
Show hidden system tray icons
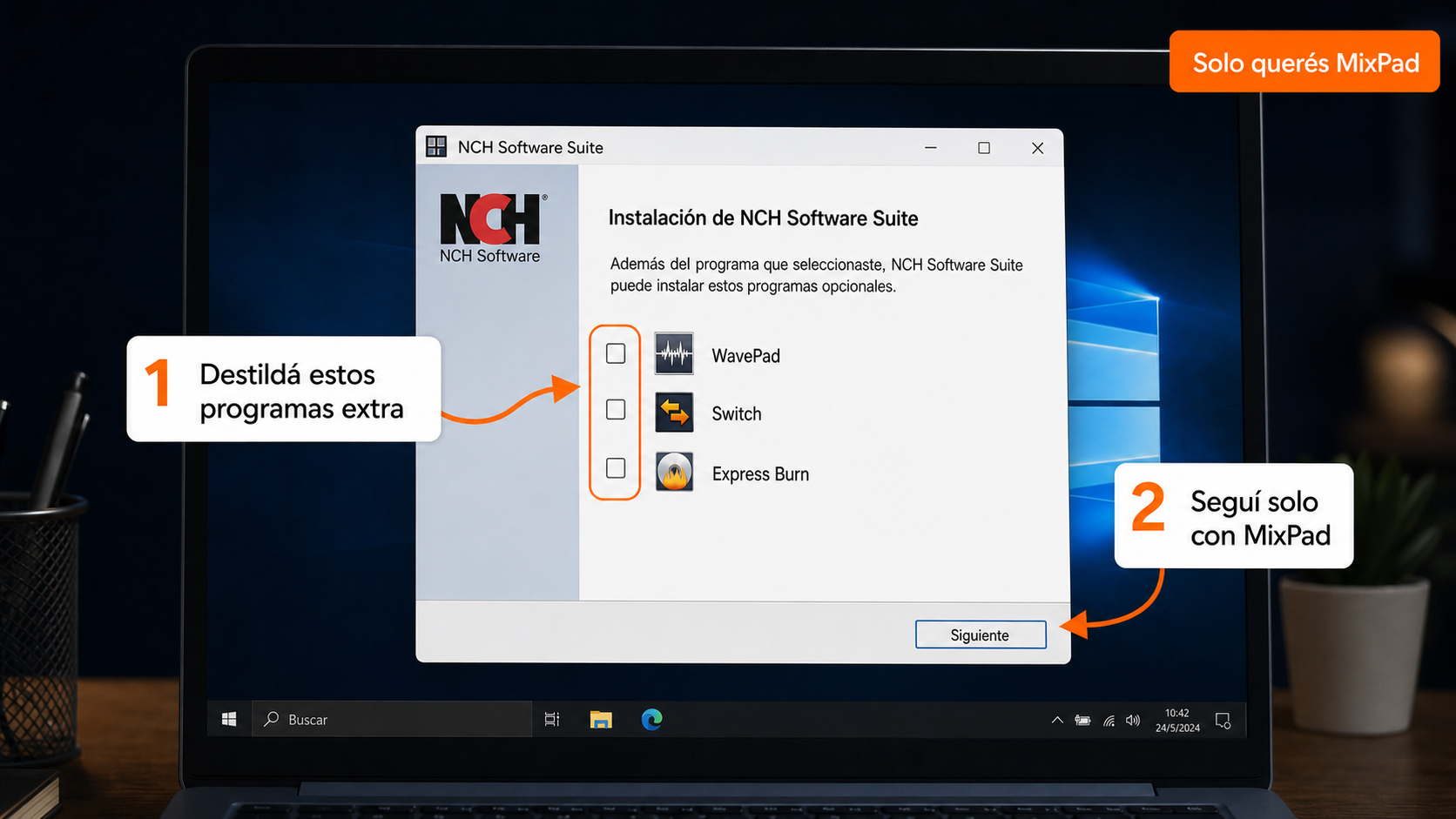tap(1057, 721)
